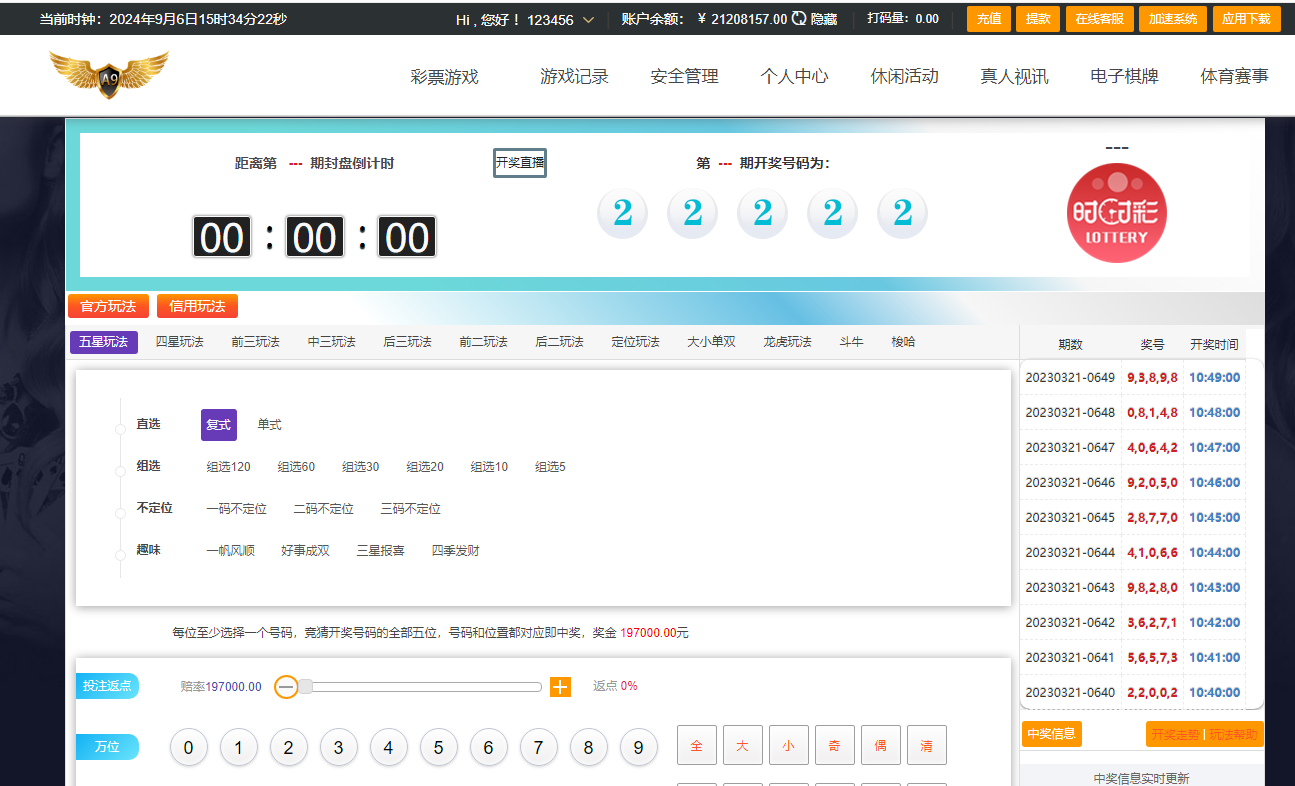
Task: Open the 安全管理 menu
Action: click(x=684, y=75)
